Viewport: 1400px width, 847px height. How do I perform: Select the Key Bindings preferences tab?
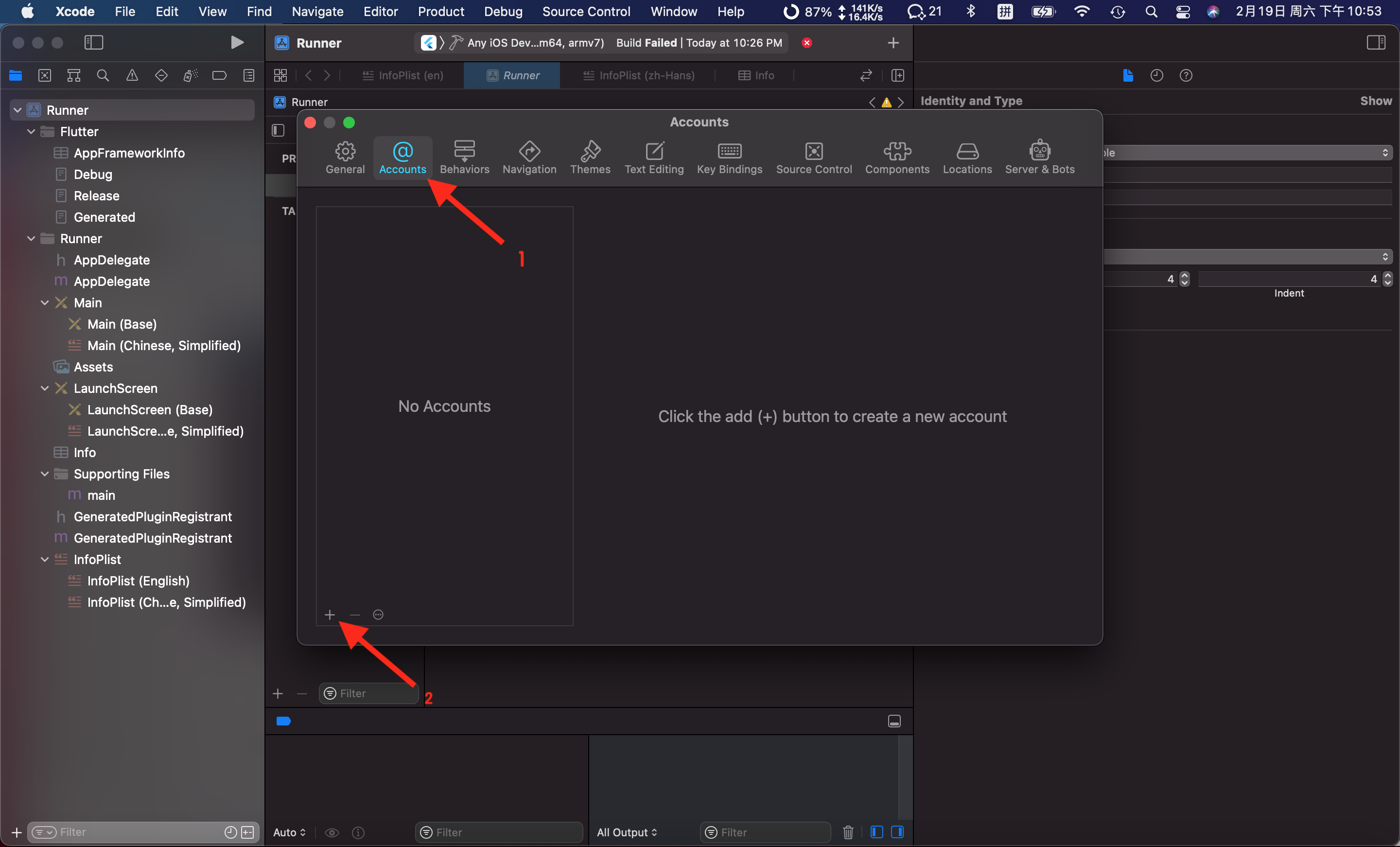(730, 158)
